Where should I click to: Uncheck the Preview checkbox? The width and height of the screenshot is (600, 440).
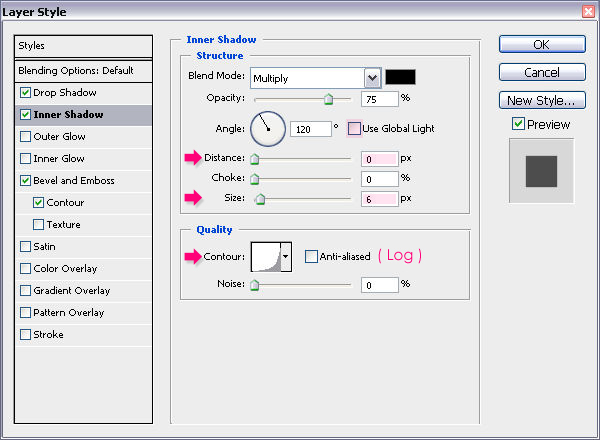tap(517, 125)
